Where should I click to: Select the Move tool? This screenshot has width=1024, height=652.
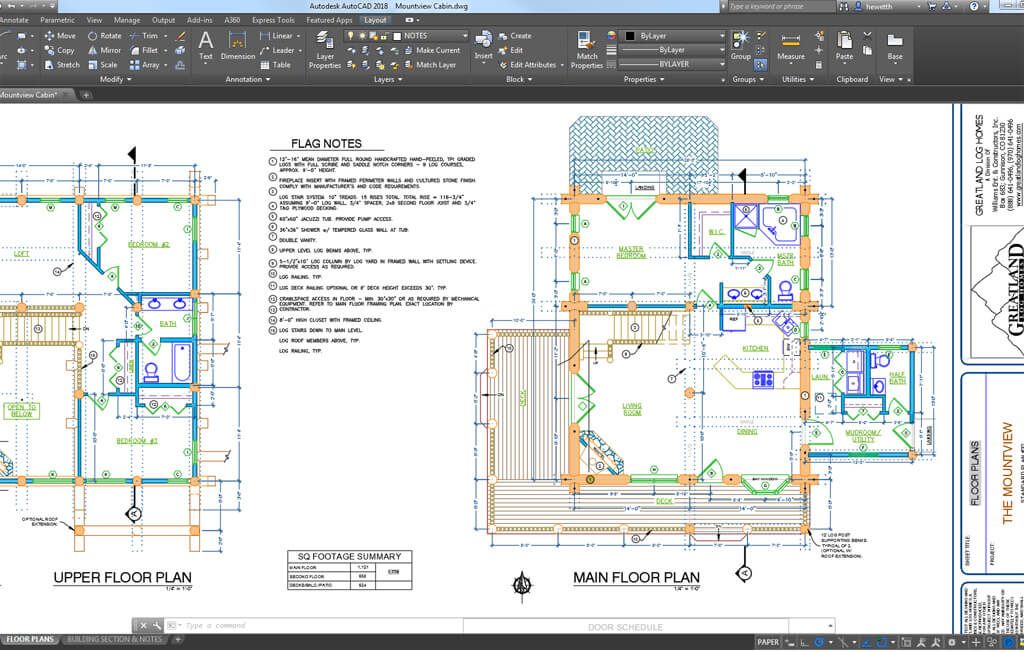click(59, 36)
